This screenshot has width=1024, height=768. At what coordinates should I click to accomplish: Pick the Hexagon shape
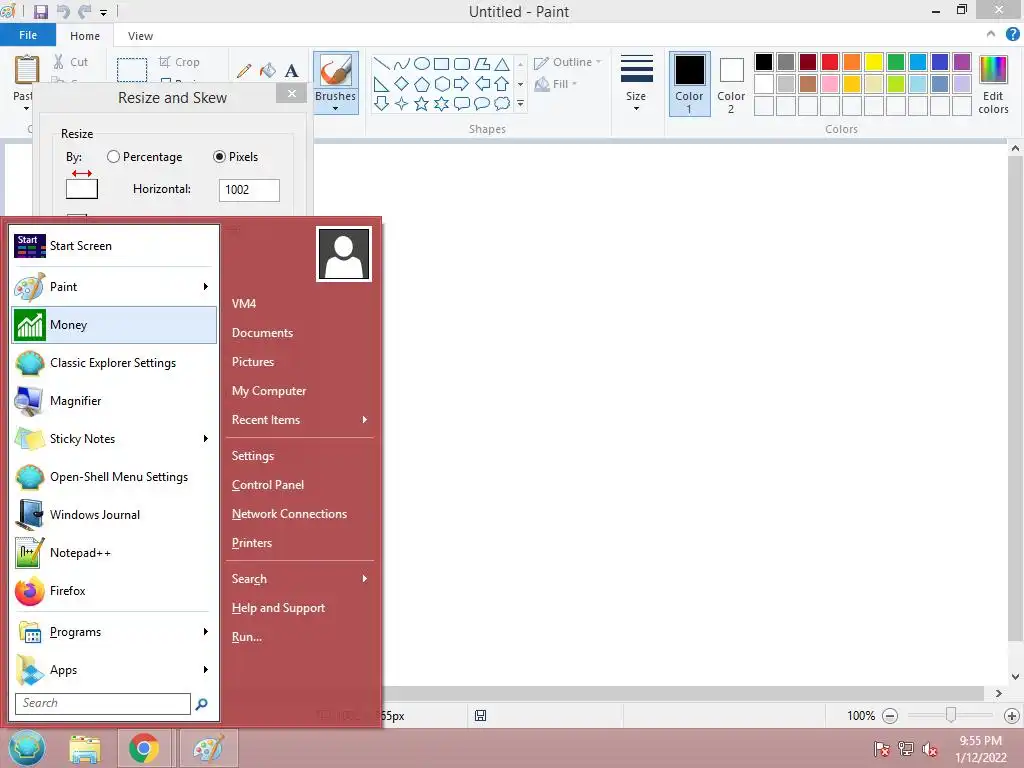click(441, 84)
